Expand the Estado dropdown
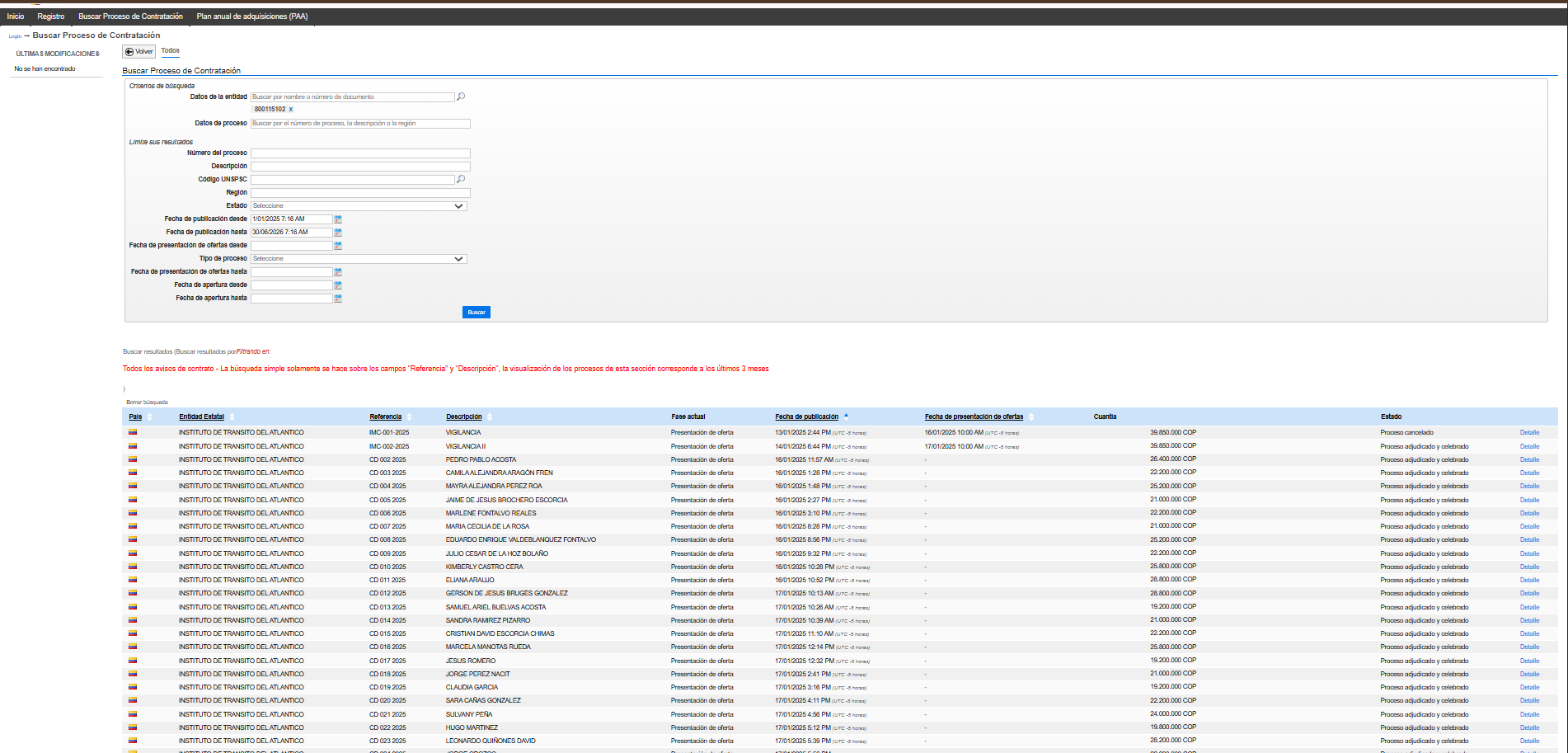The image size is (1568, 753). tap(359, 206)
